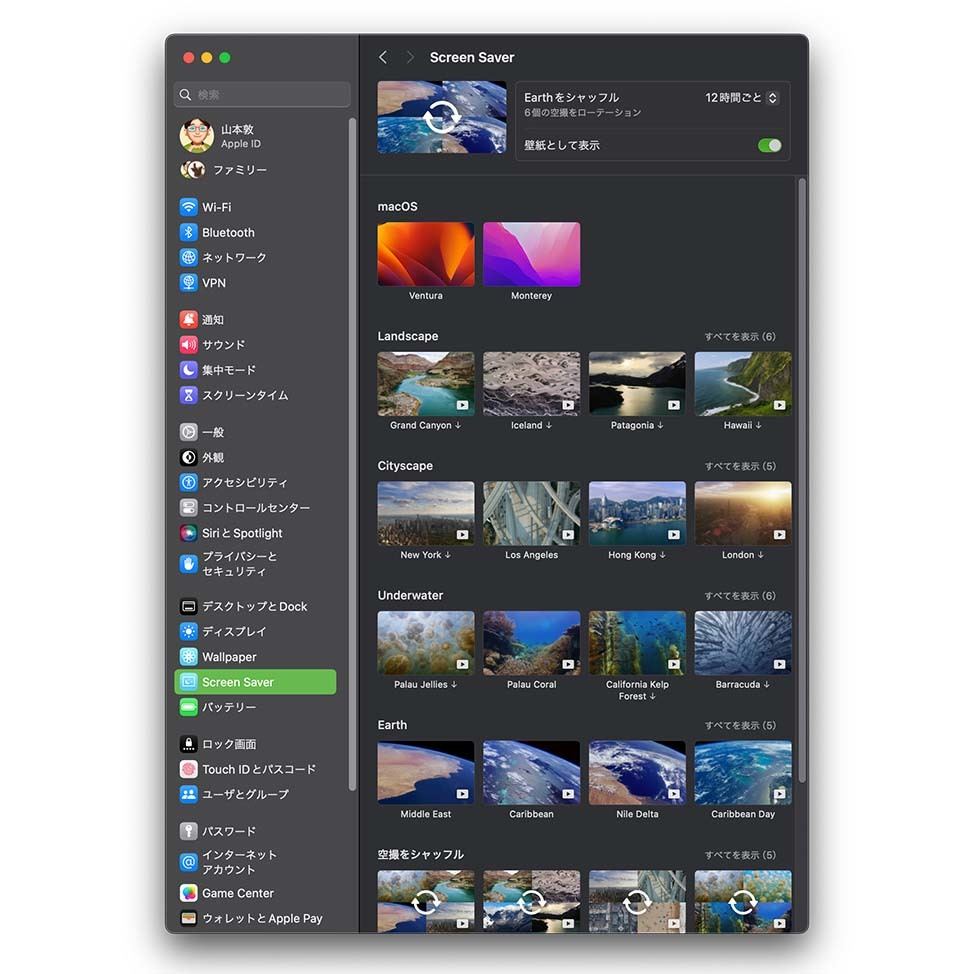Open the インターネットアカウント at-sign icon
The width and height of the screenshot is (974, 974).
[188, 862]
